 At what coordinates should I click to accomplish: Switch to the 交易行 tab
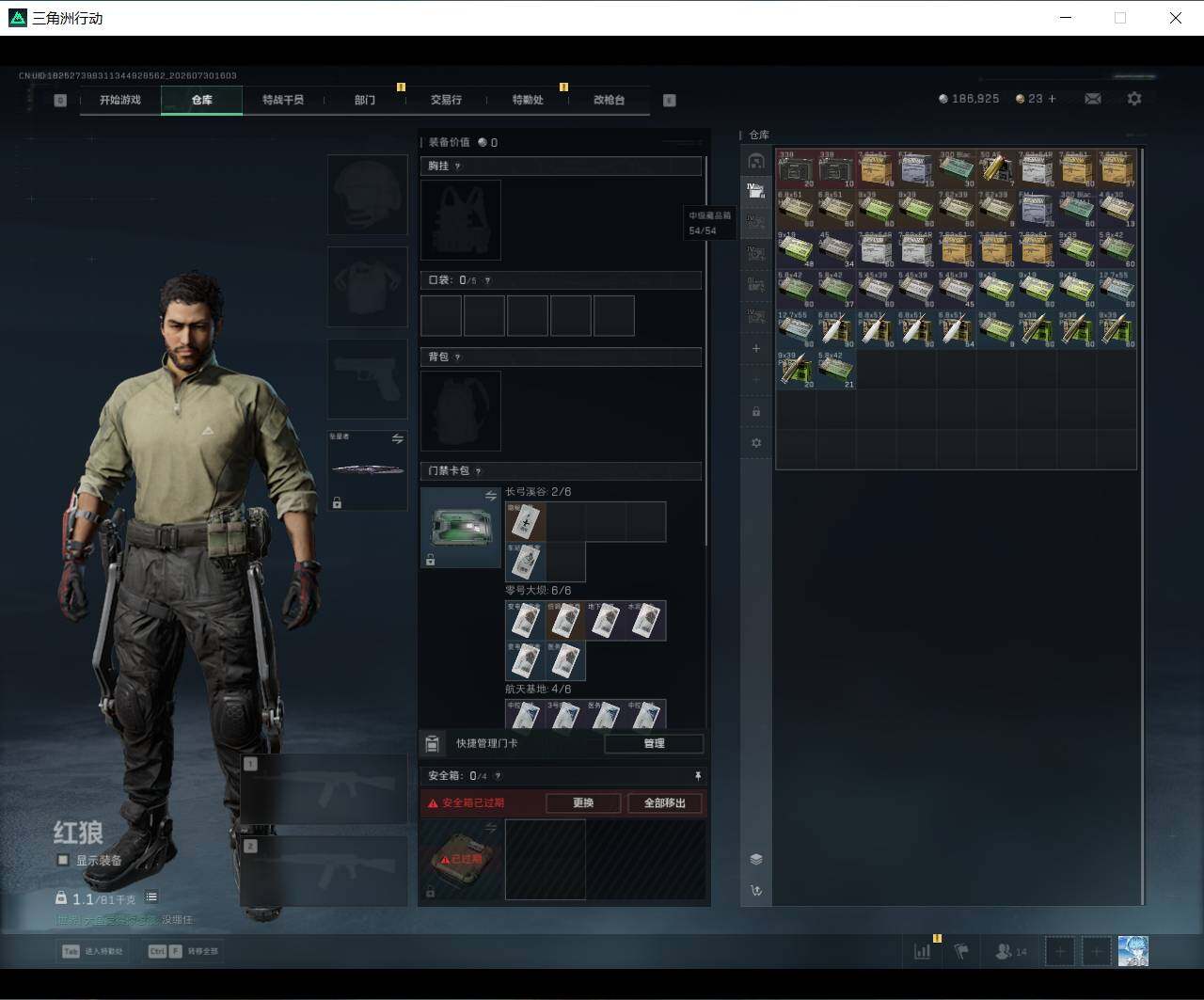446,100
